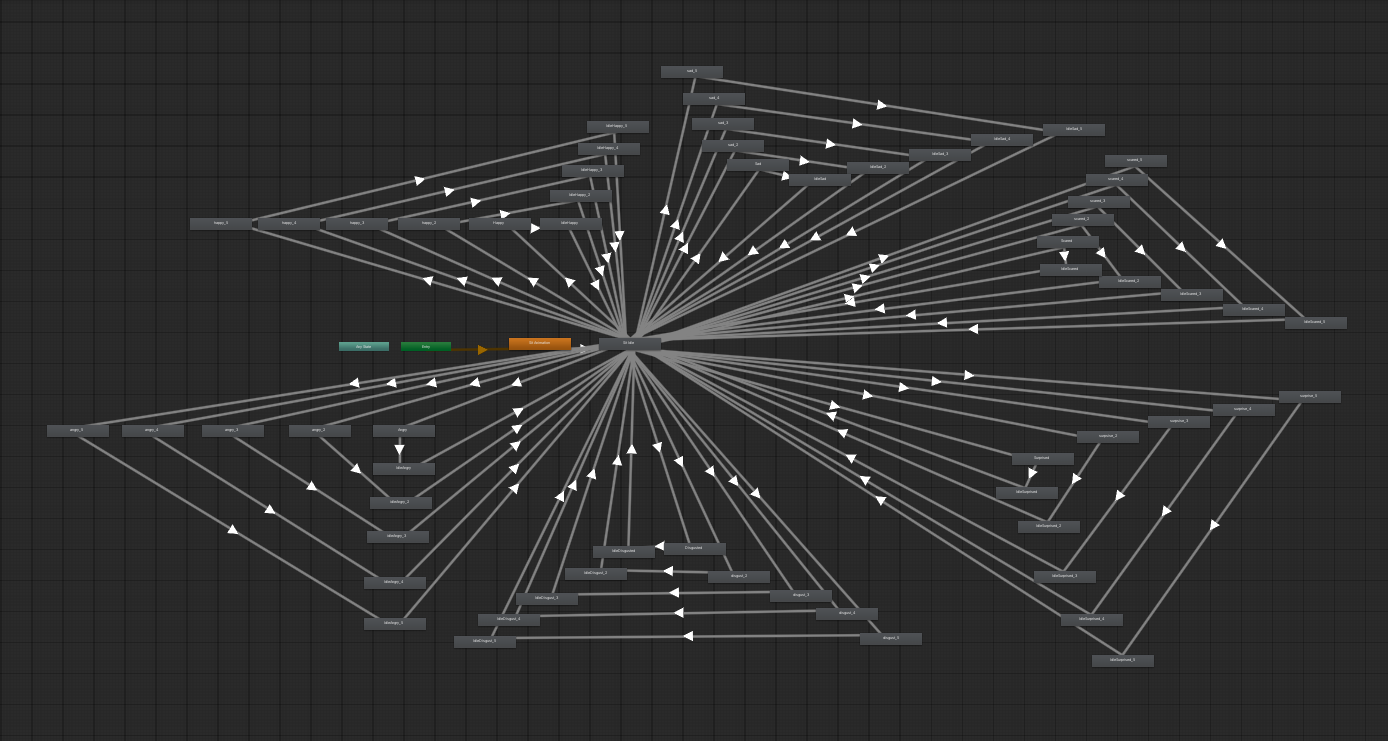
Task: Select the sad_3 state node
Action: 723,124
